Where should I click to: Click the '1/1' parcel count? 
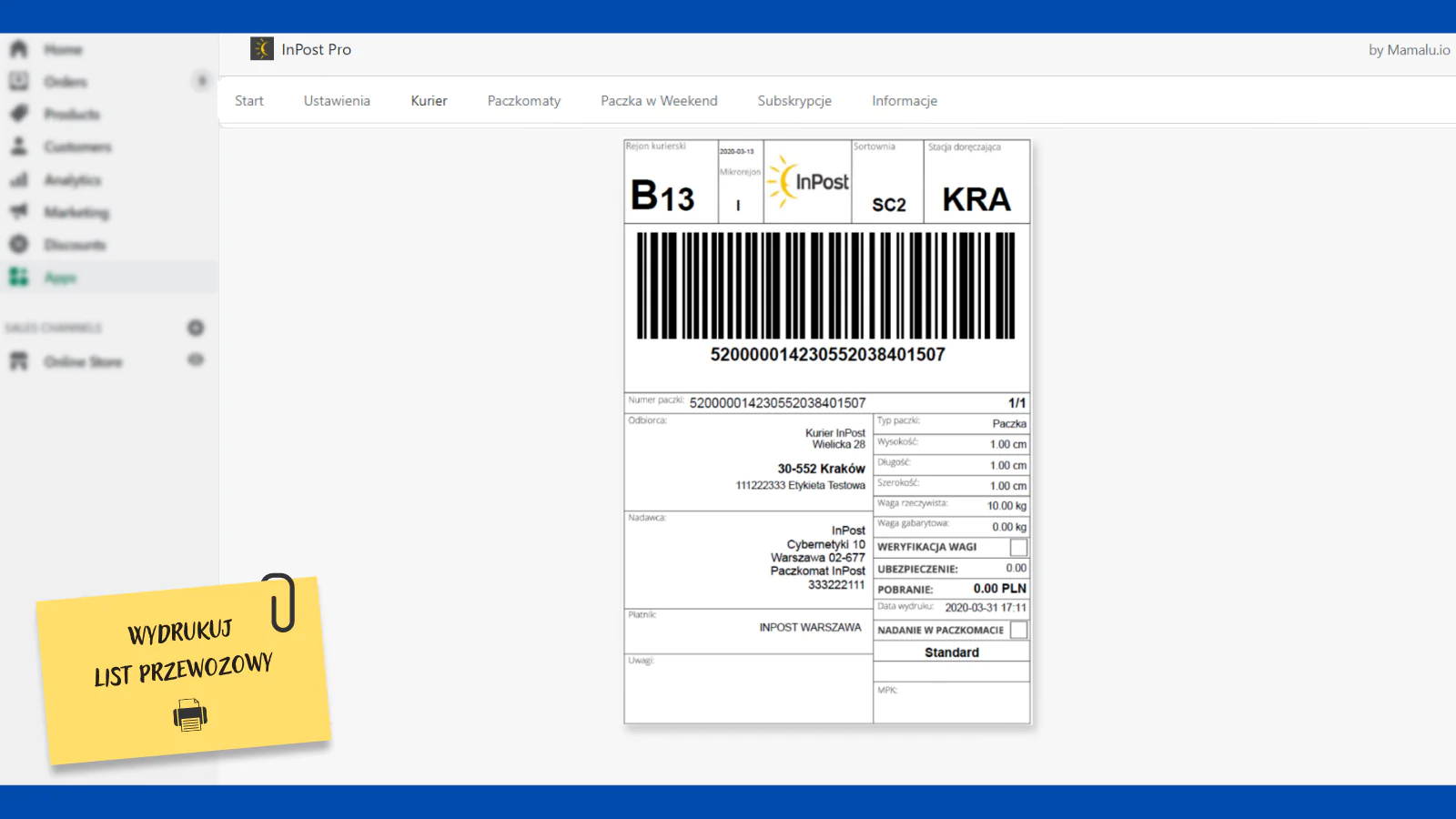pos(1016,402)
